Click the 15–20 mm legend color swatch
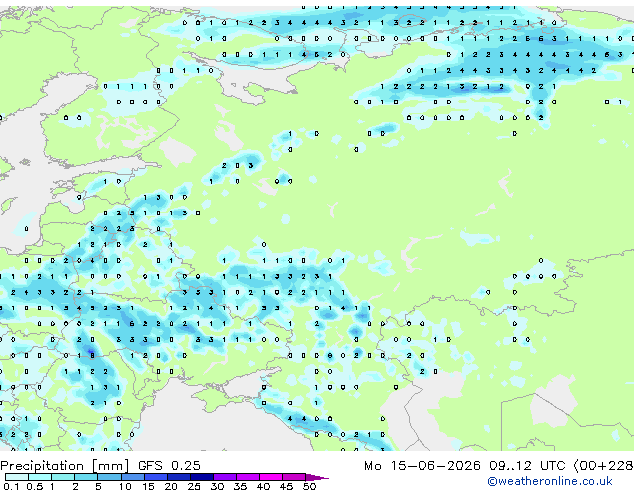Image resolution: width=634 pixels, height=490 pixels. (155, 477)
